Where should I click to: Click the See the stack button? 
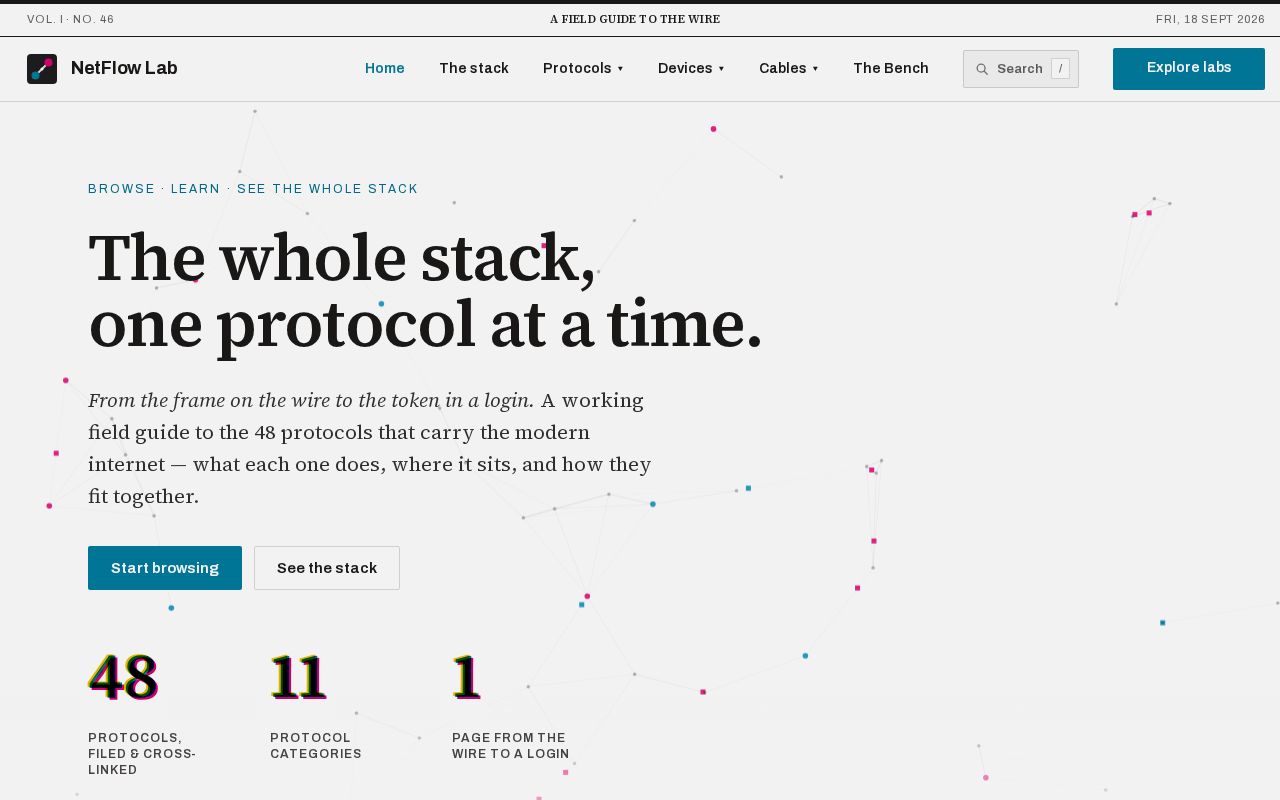click(x=327, y=568)
